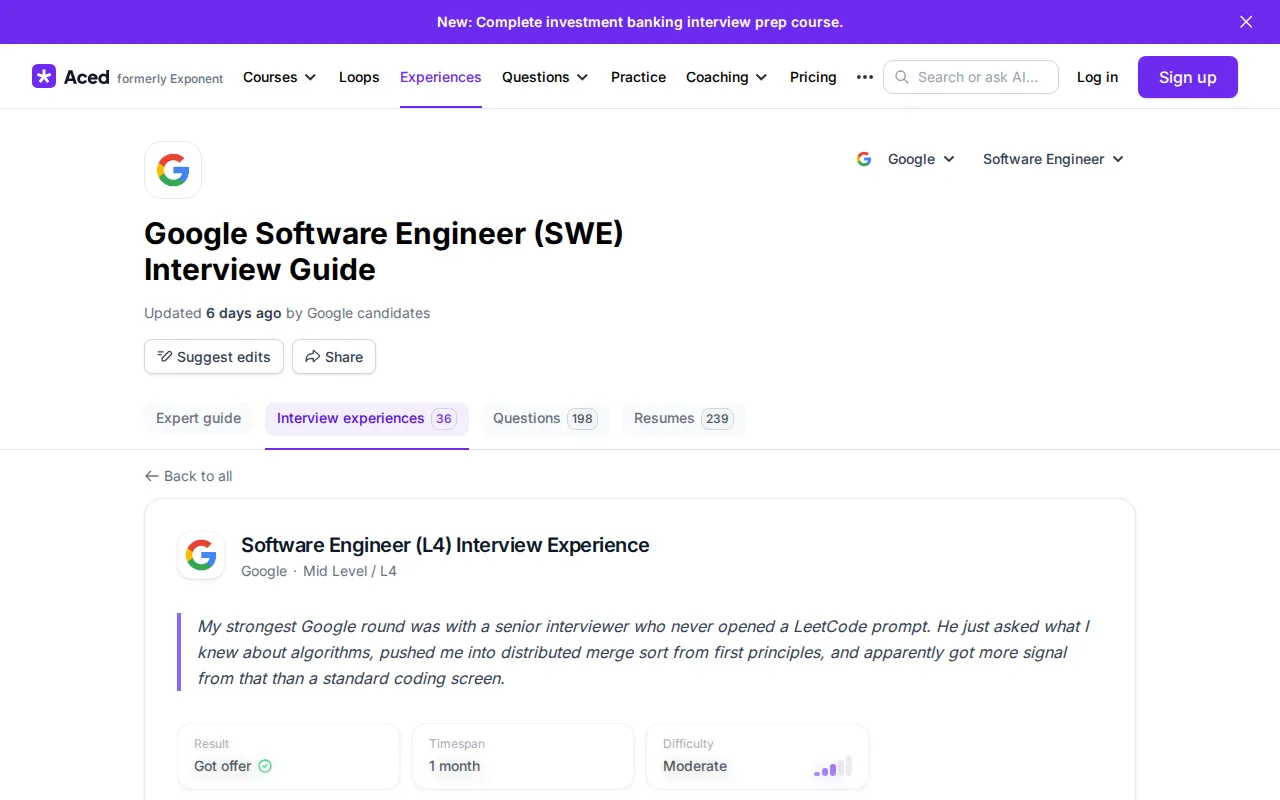1280x800 pixels.
Task: Open the Resumes 239 tab
Action: coord(683,418)
